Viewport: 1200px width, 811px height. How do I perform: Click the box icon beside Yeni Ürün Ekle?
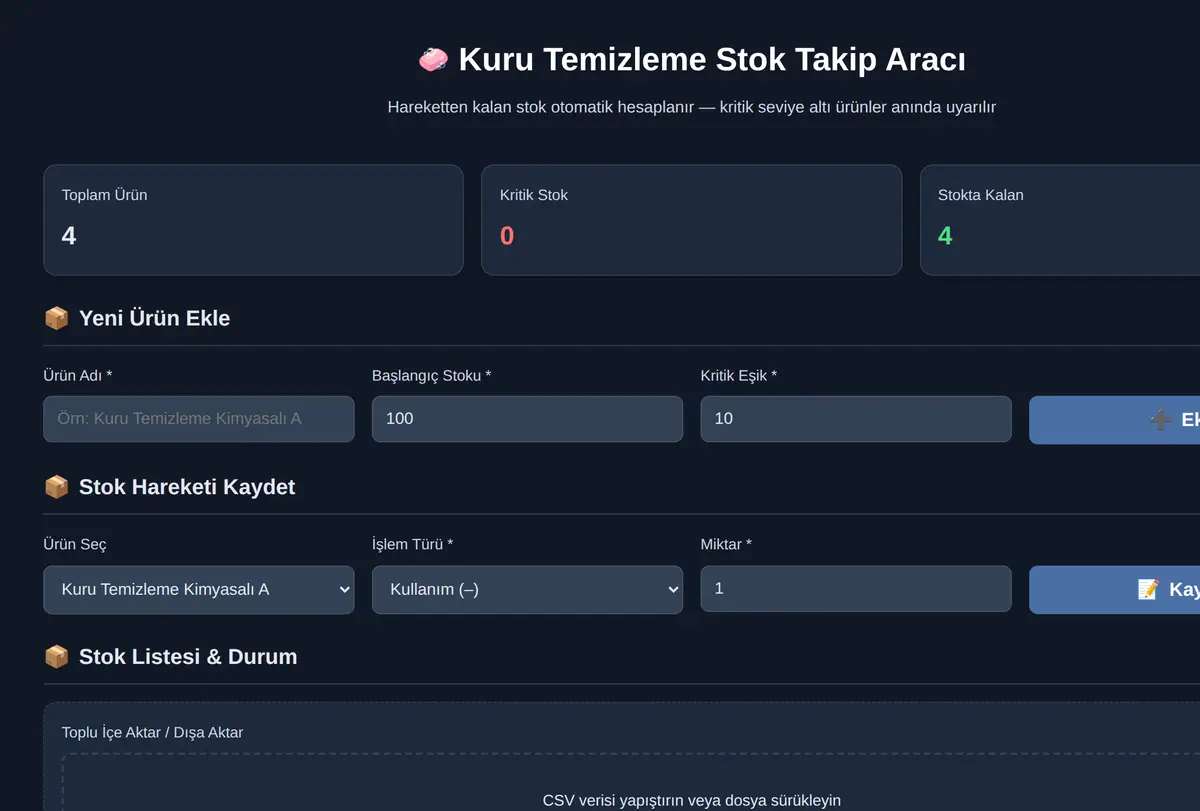point(57,318)
